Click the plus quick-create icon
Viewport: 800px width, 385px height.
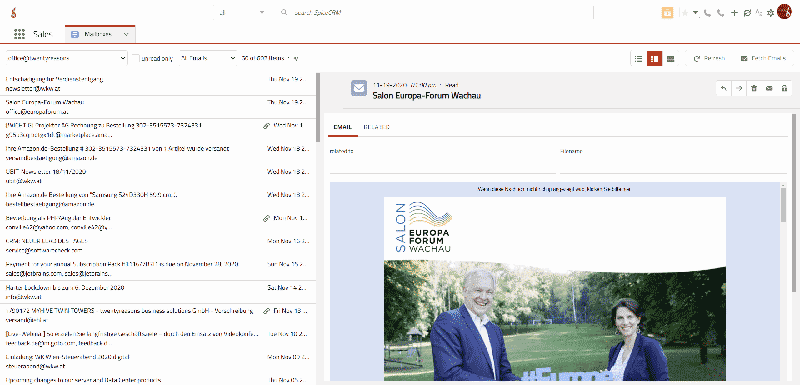[734, 13]
